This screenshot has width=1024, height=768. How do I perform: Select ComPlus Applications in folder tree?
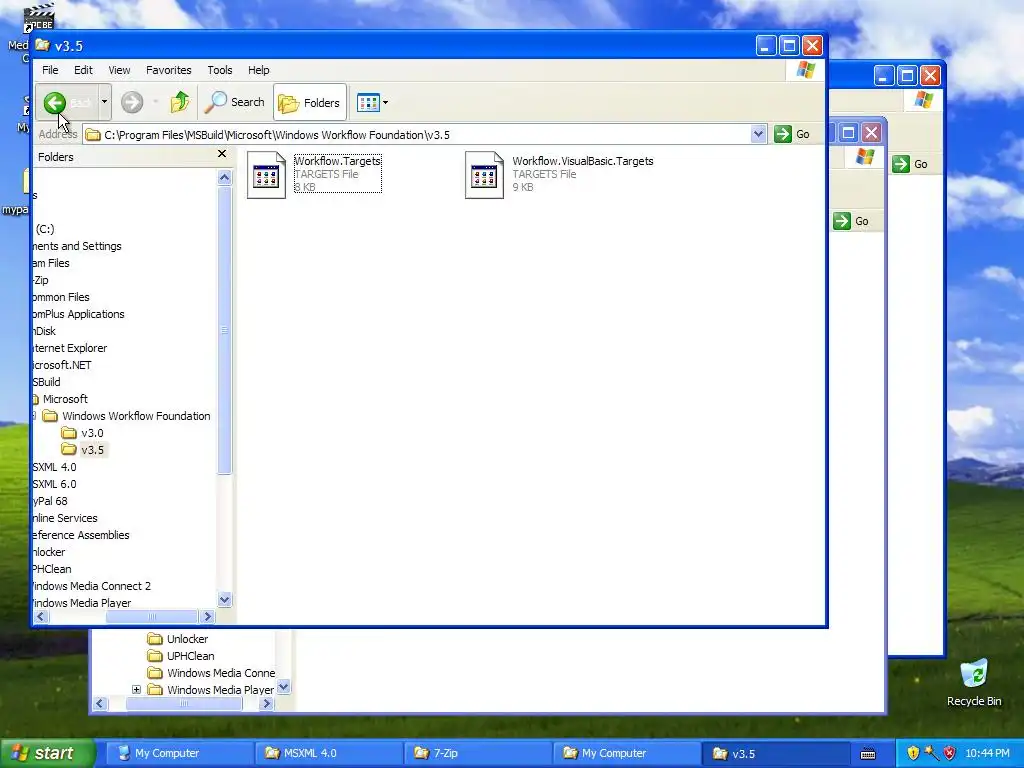pos(78,314)
